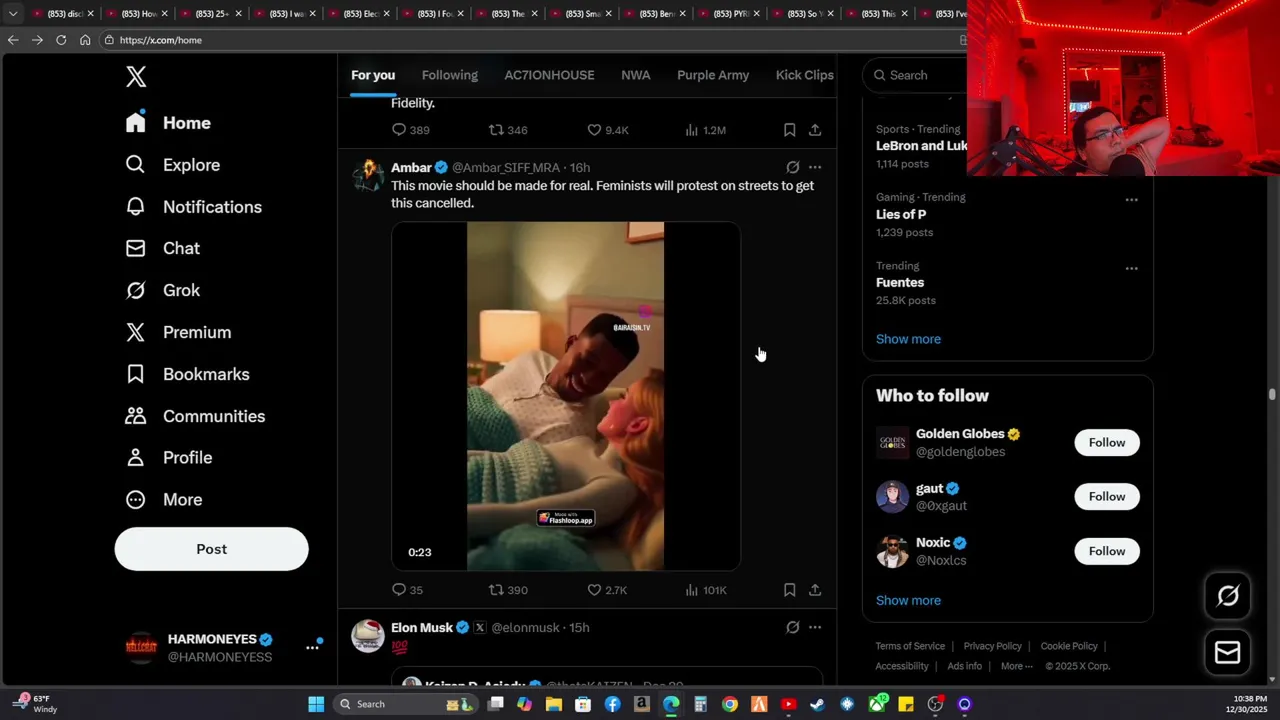This screenshot has width=1280, height=720.
Task: Open the Home section
Action: (x=168, y=123)
